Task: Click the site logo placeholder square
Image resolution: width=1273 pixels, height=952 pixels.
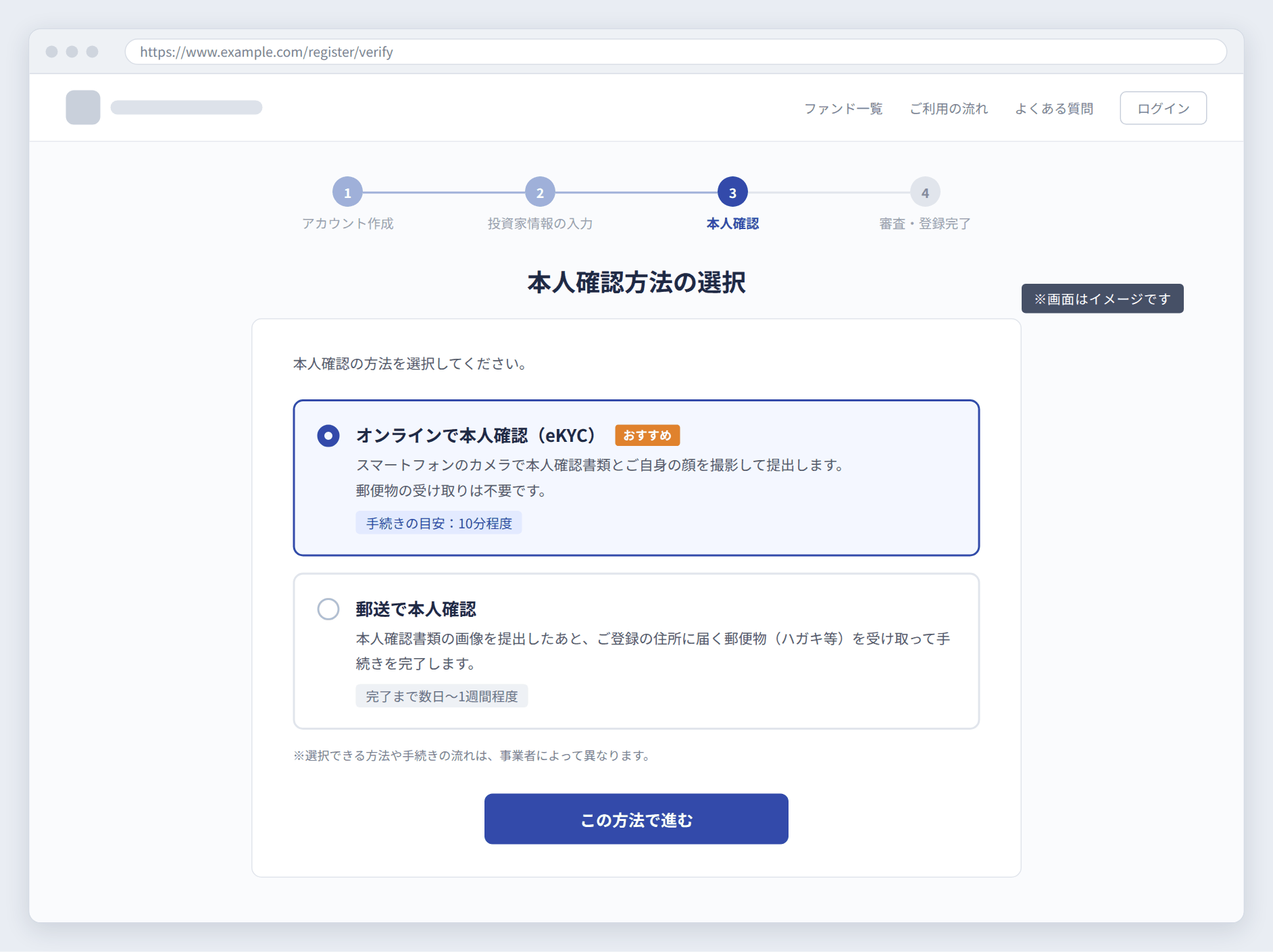Action: (x=83, y=107)
